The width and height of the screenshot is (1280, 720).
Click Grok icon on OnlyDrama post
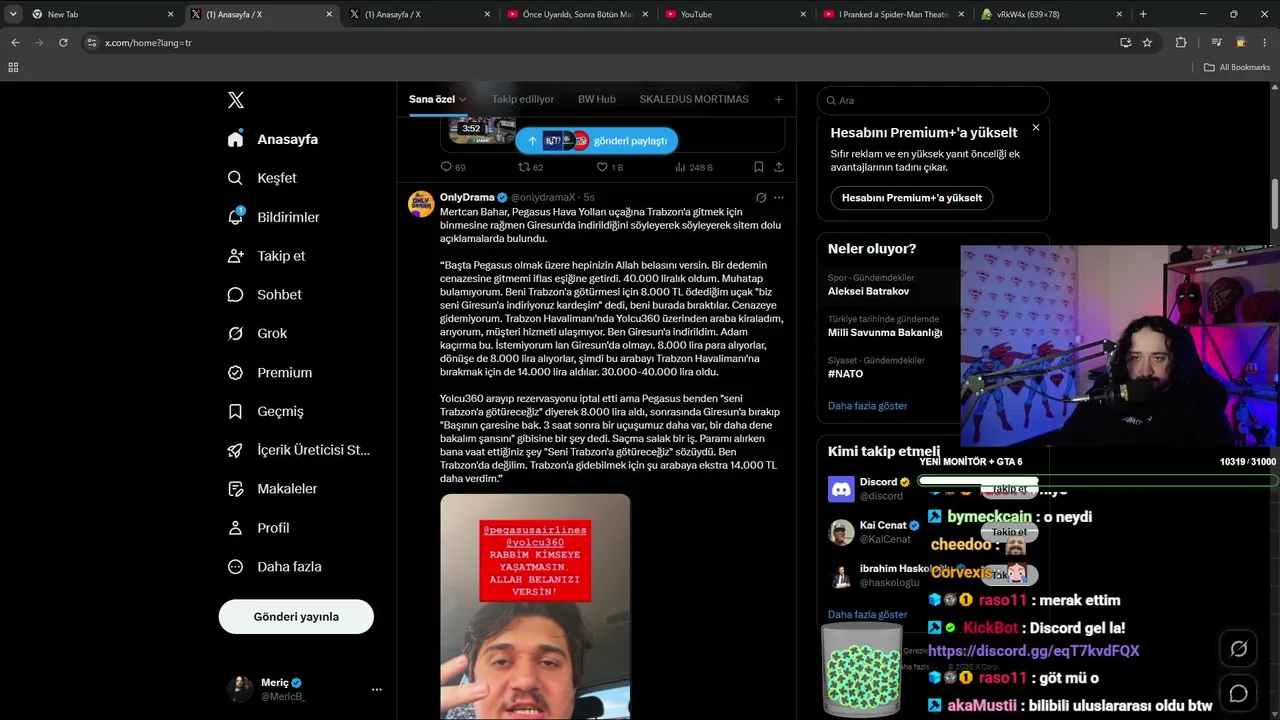[761, 198]
